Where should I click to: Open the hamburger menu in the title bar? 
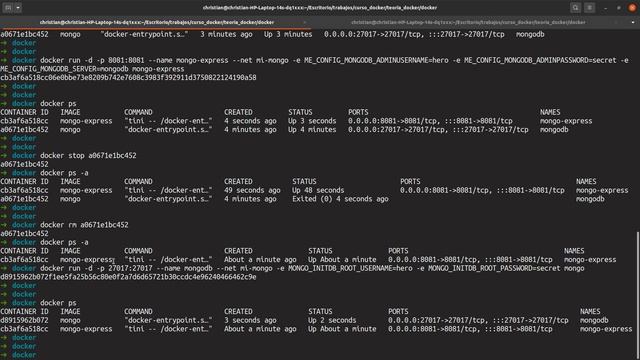[589, 8]
